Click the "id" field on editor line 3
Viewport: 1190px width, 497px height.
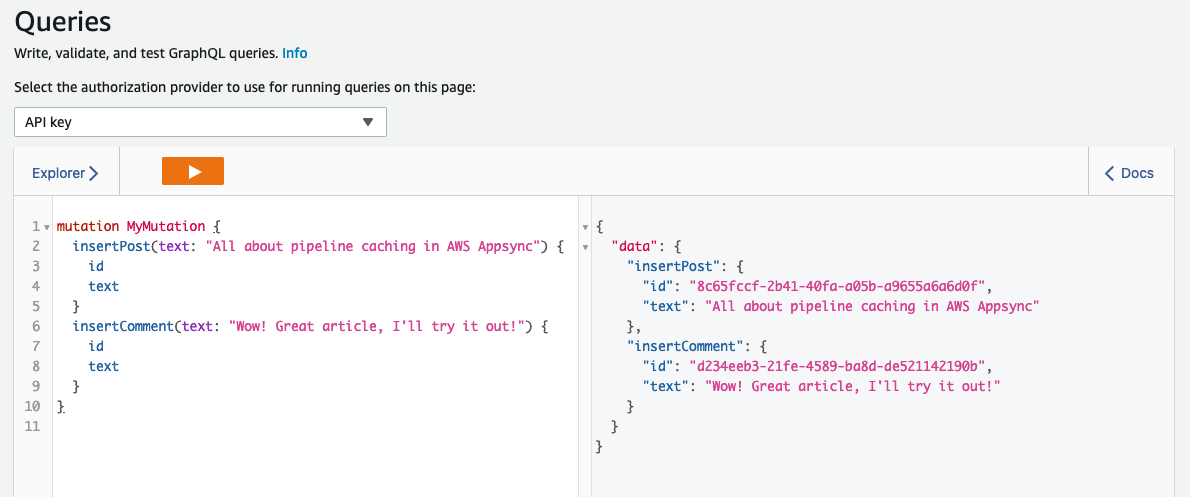tap(96, 266)
